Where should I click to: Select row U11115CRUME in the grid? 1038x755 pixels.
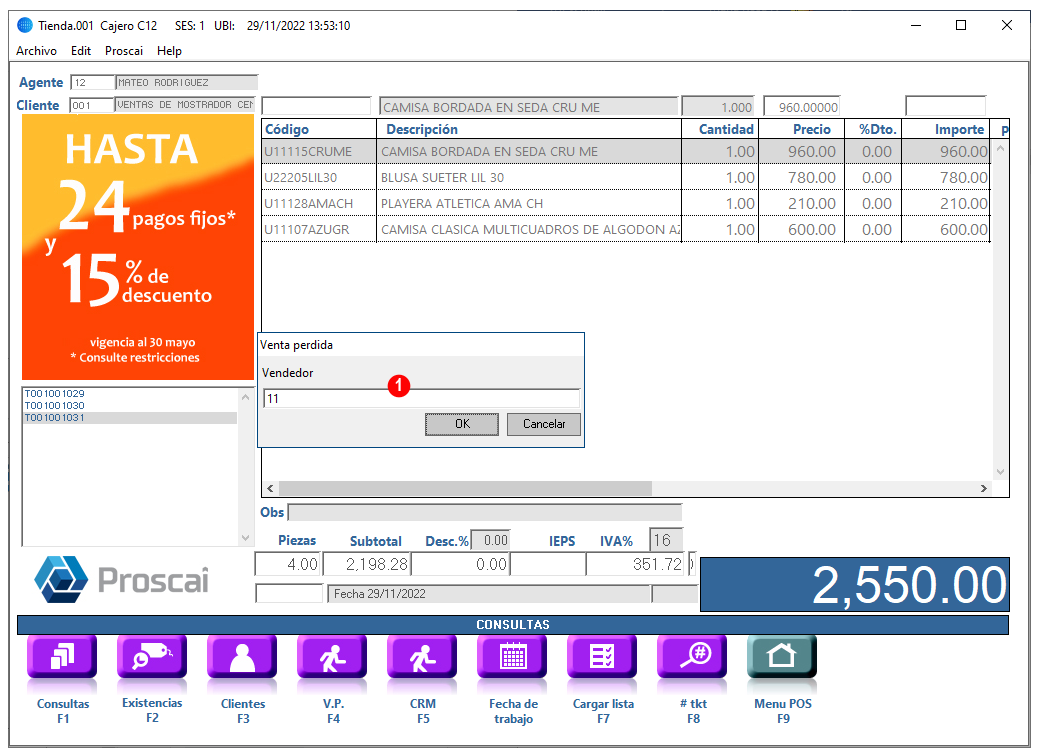point(626,152)
